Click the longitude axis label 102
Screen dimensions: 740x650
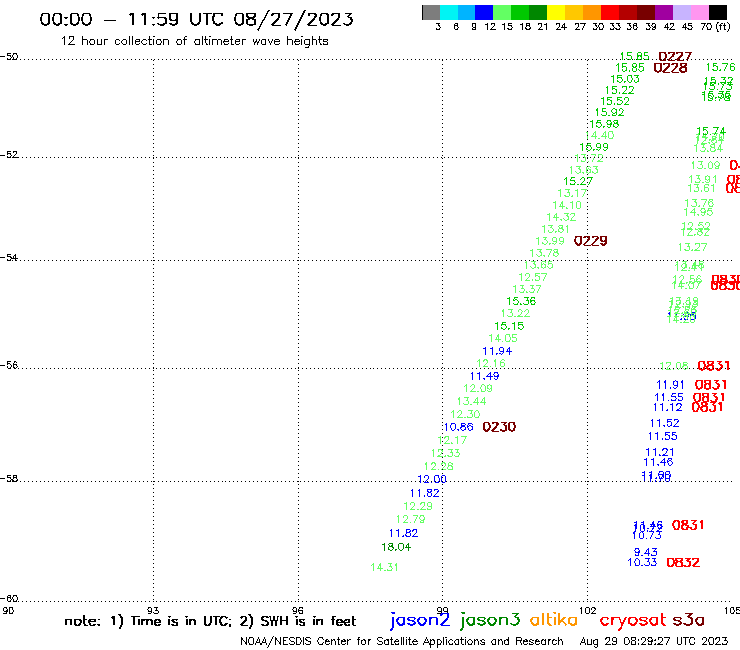[x=588, y=611]
